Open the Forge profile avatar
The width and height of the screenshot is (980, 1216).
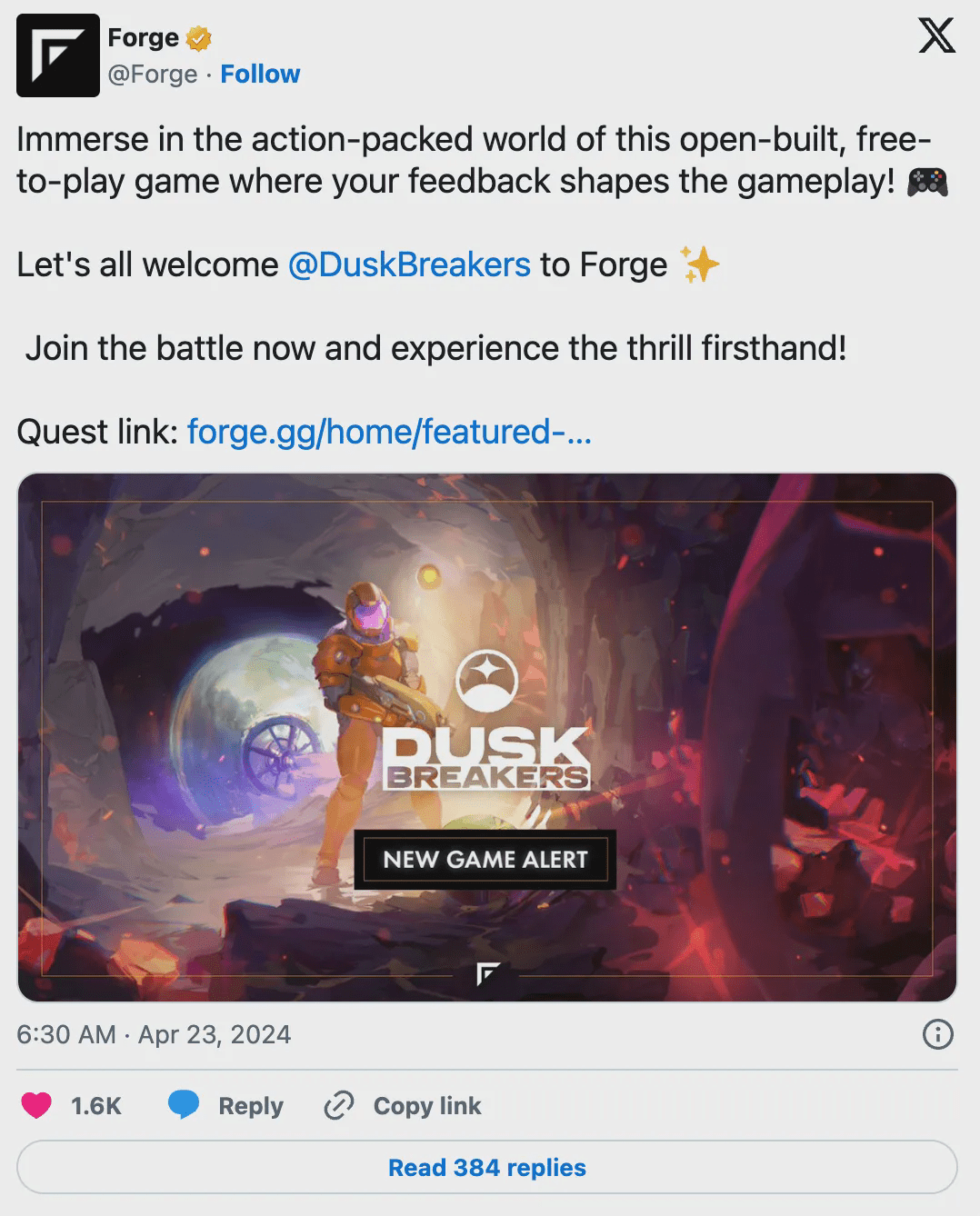coord(58,55)
